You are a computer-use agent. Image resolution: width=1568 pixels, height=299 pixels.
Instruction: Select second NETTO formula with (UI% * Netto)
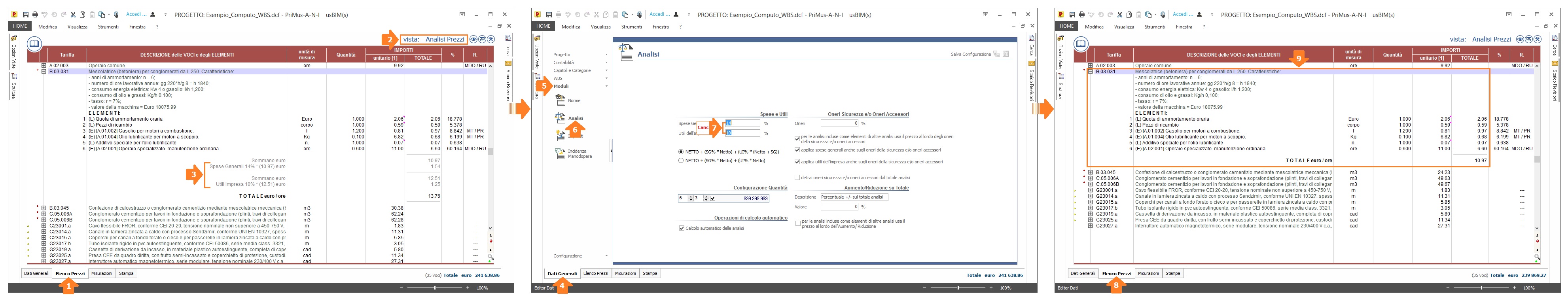point(681,161)
